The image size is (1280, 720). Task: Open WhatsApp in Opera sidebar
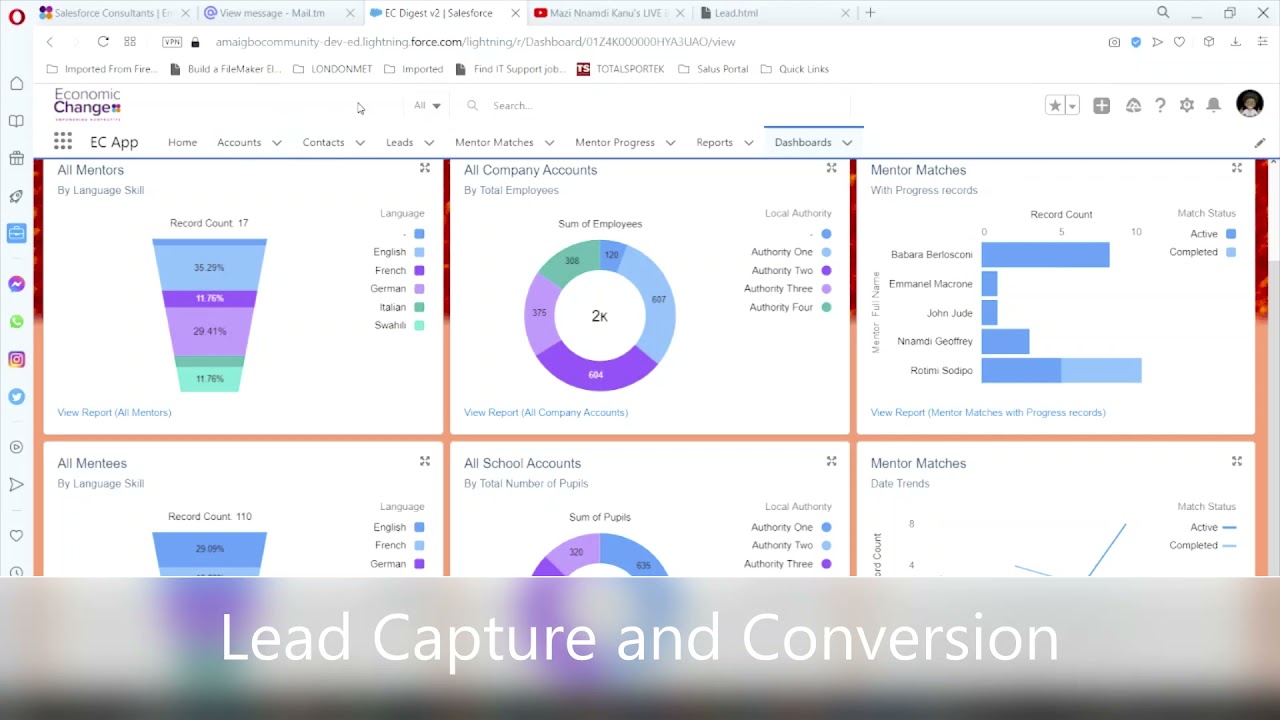(x=16, y=322)
